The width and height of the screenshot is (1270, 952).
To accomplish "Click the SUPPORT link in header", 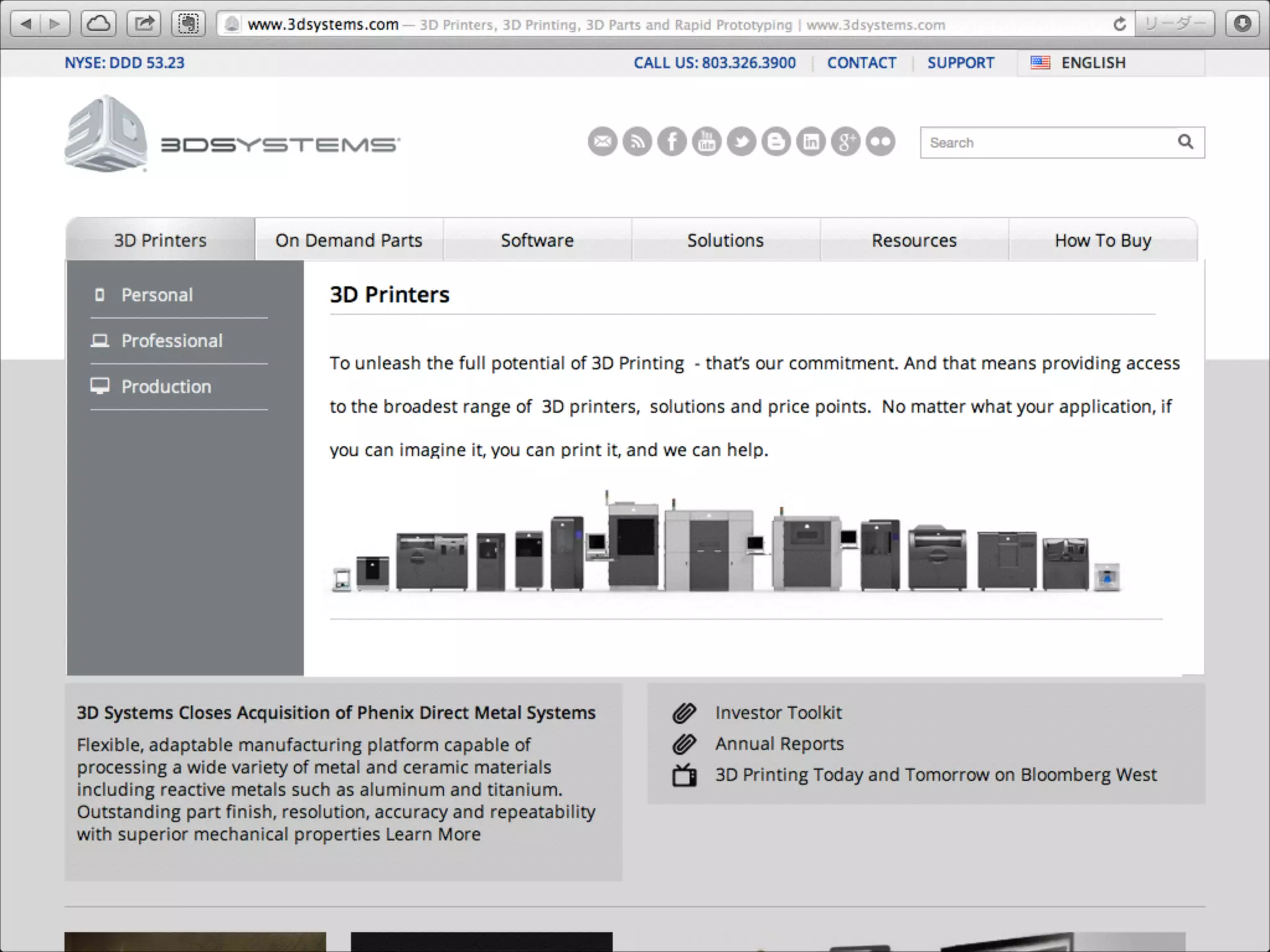I will 960,63.
